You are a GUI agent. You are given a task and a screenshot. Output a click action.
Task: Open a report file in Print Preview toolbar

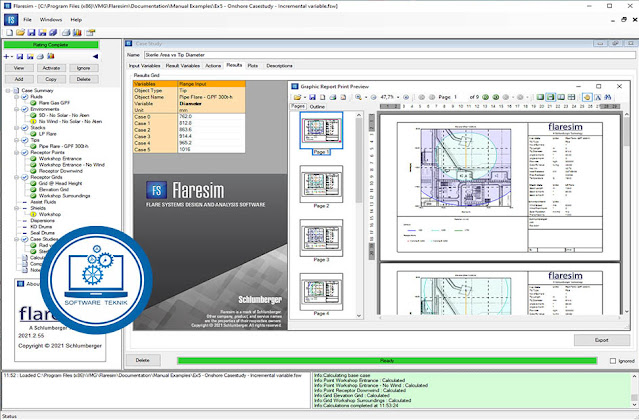297,97
